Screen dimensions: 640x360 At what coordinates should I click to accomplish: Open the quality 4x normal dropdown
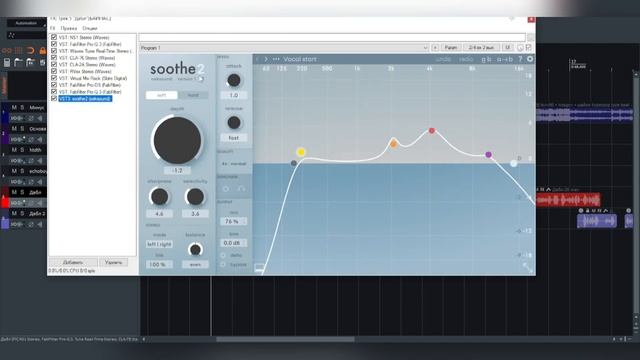click(x=234, y=164)
